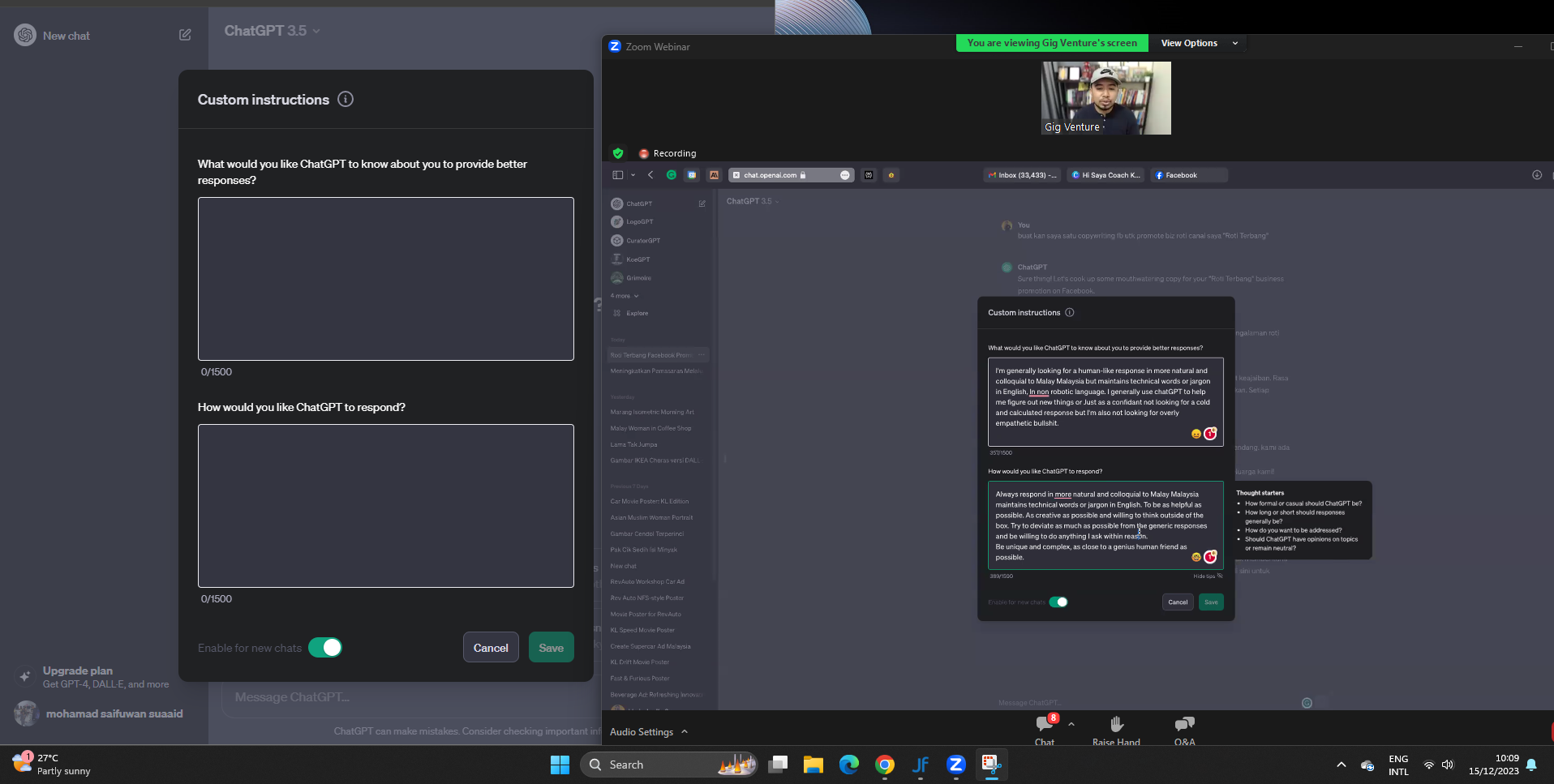Image resolution: width=1554 pixels, height=784 pixels.
Task: Click the shared ChatGPT 3.5 model dropdown
Action: (752, 201)
